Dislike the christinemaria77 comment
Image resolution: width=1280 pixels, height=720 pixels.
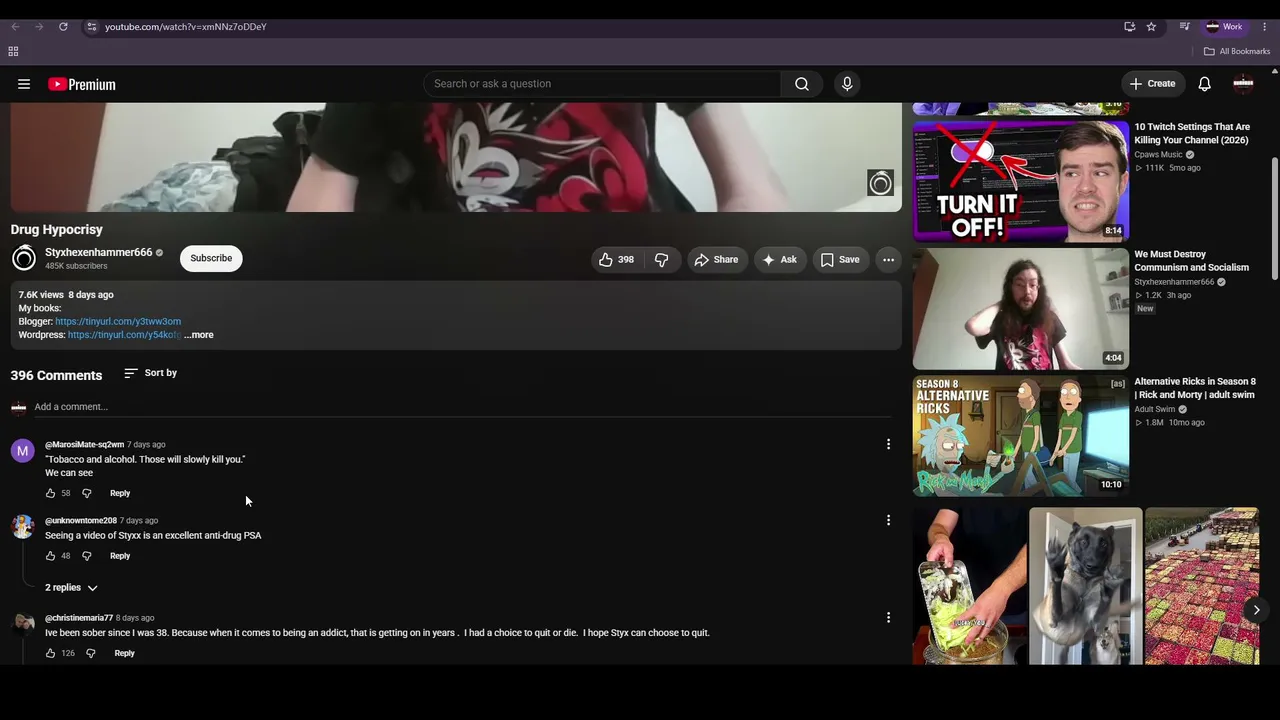click(x=90, y=653)
